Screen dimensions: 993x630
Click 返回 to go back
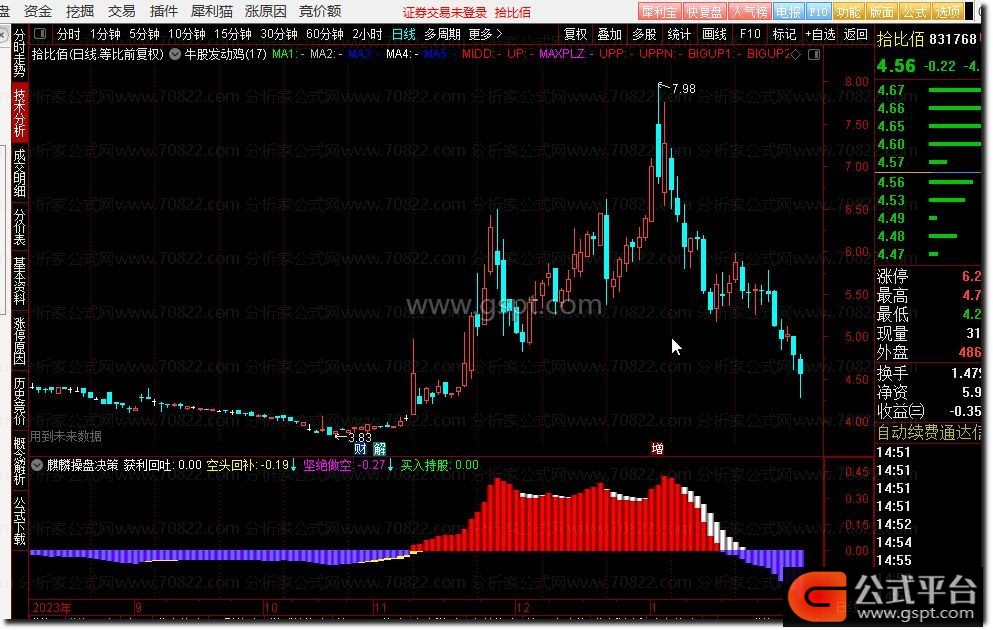pos(856,34)
